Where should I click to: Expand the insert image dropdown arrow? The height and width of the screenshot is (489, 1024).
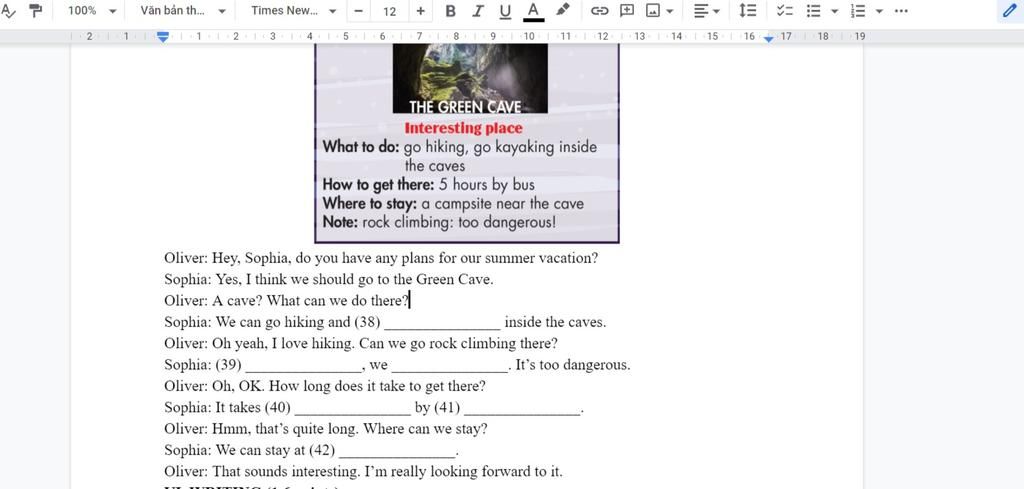pyautogui.click(x=669, y=11)
